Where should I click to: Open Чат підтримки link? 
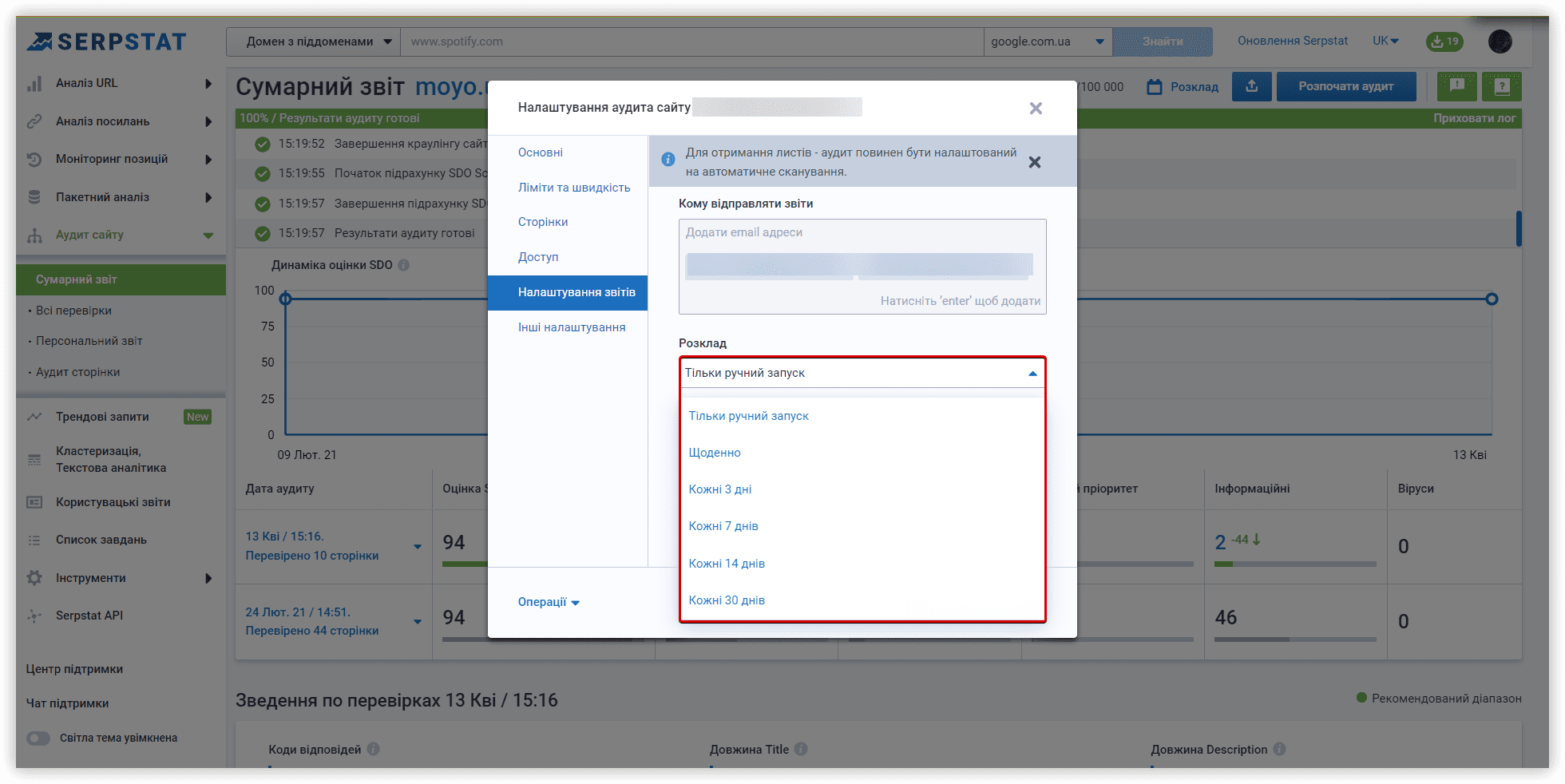[67, 703]
